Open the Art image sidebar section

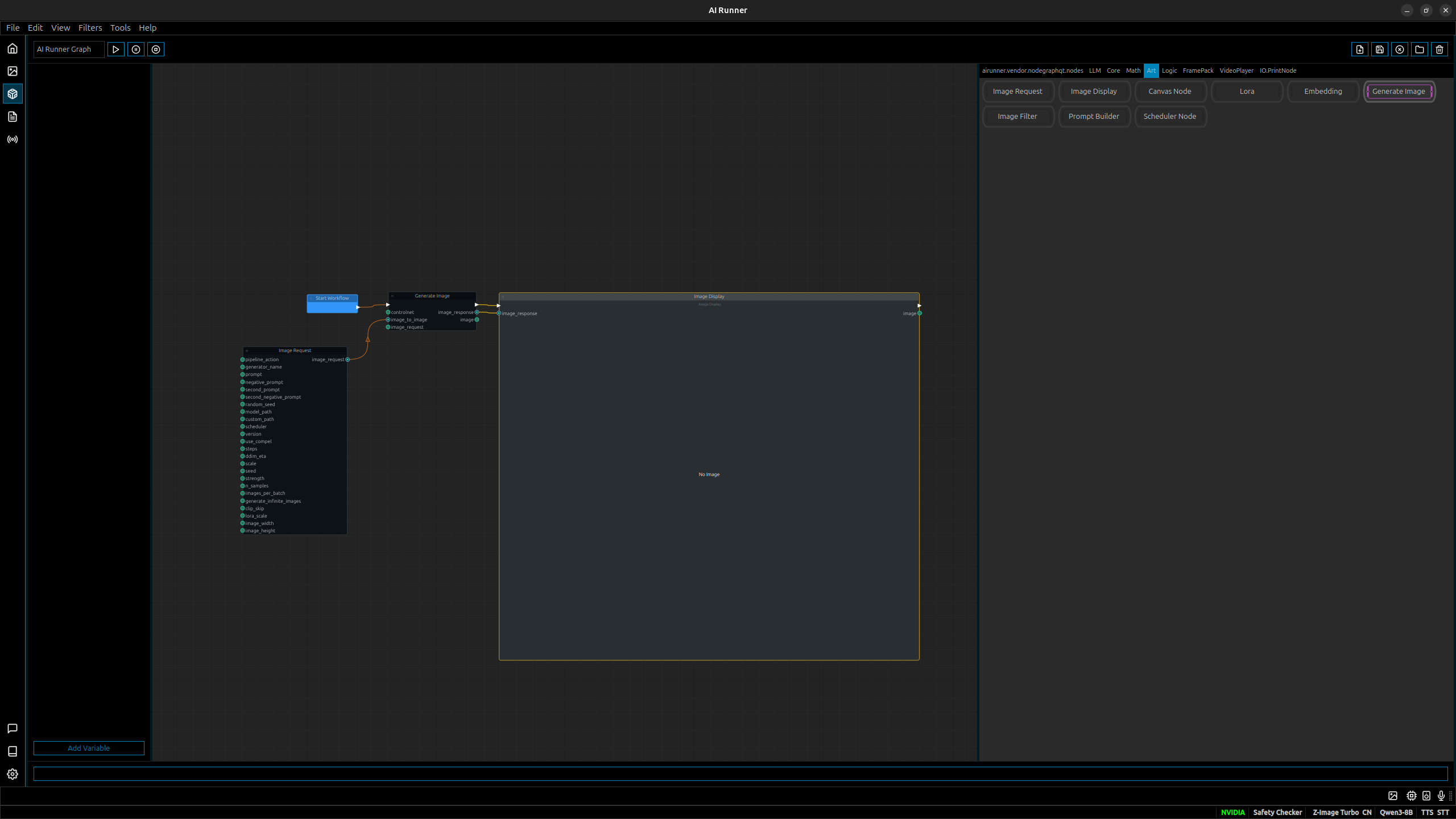(13, 71)
